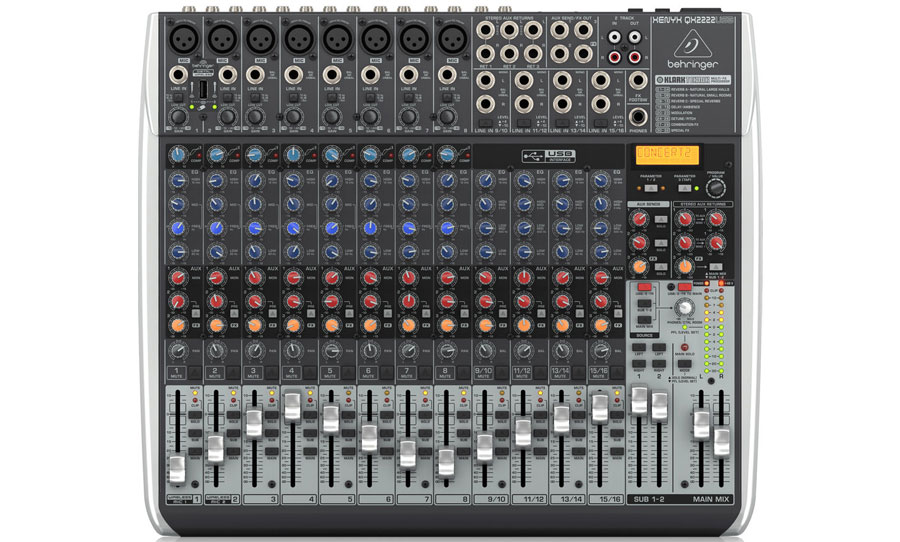
Task: Click the channel 8 XLR mic input
Action: 453,39
